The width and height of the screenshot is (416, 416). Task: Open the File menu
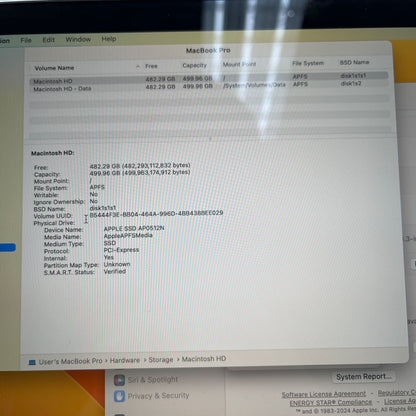pyautogui.click(x=26, y=40)
